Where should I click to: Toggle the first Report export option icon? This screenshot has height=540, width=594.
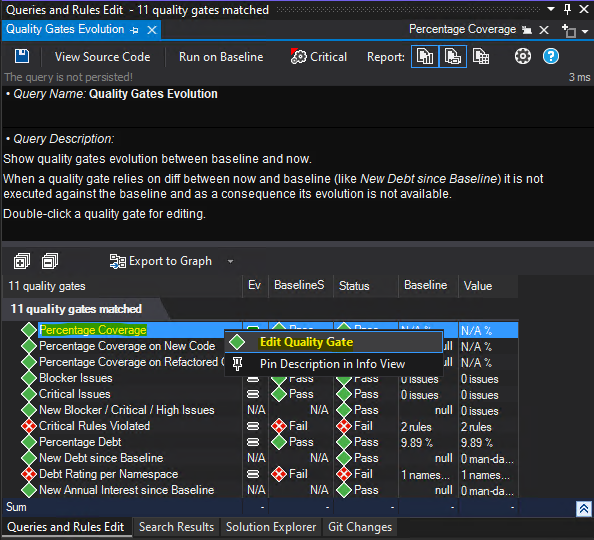coord(425,57)
